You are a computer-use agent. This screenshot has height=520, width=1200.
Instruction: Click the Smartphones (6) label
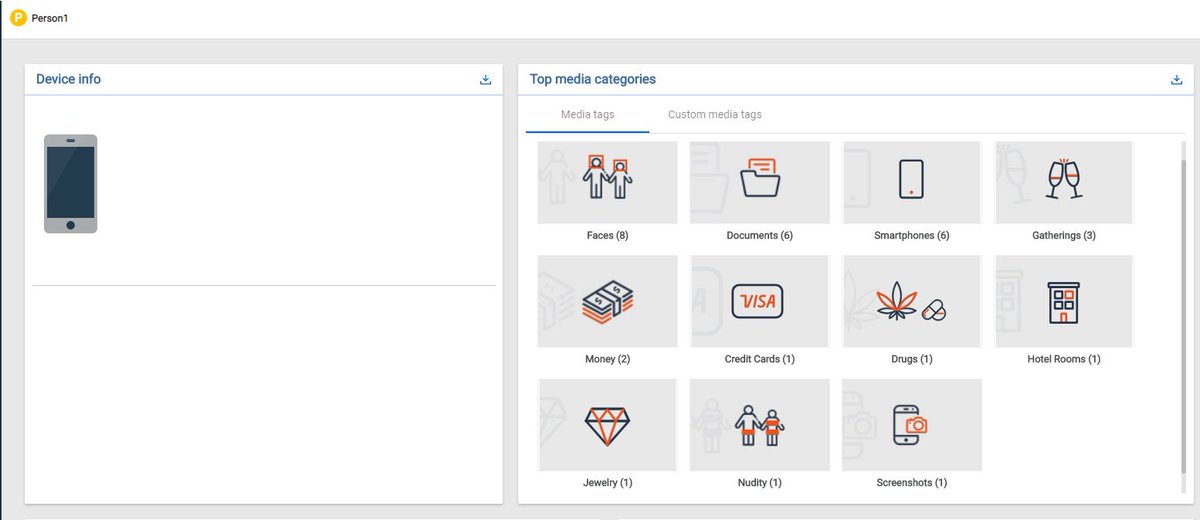point(912,236)
